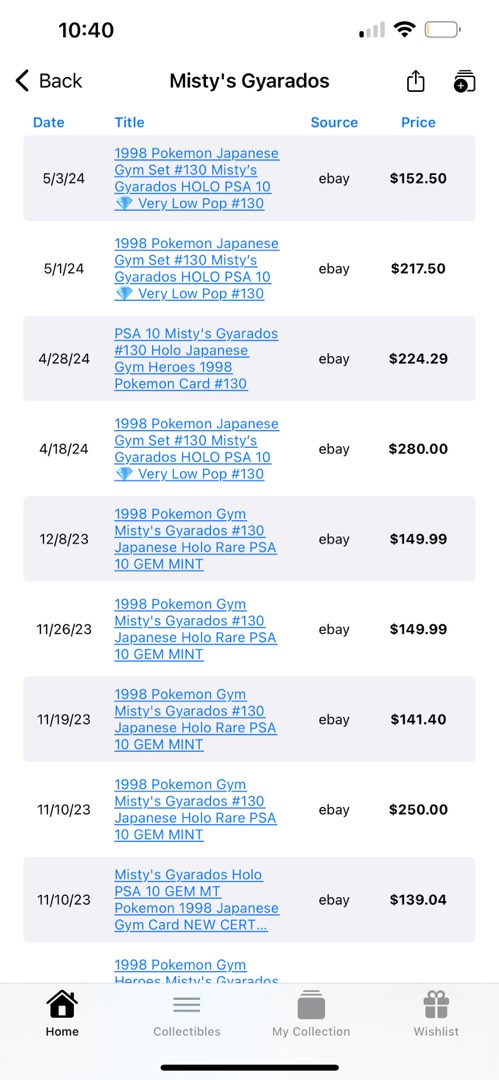Open the 11/26/23 listing title link

195,630
